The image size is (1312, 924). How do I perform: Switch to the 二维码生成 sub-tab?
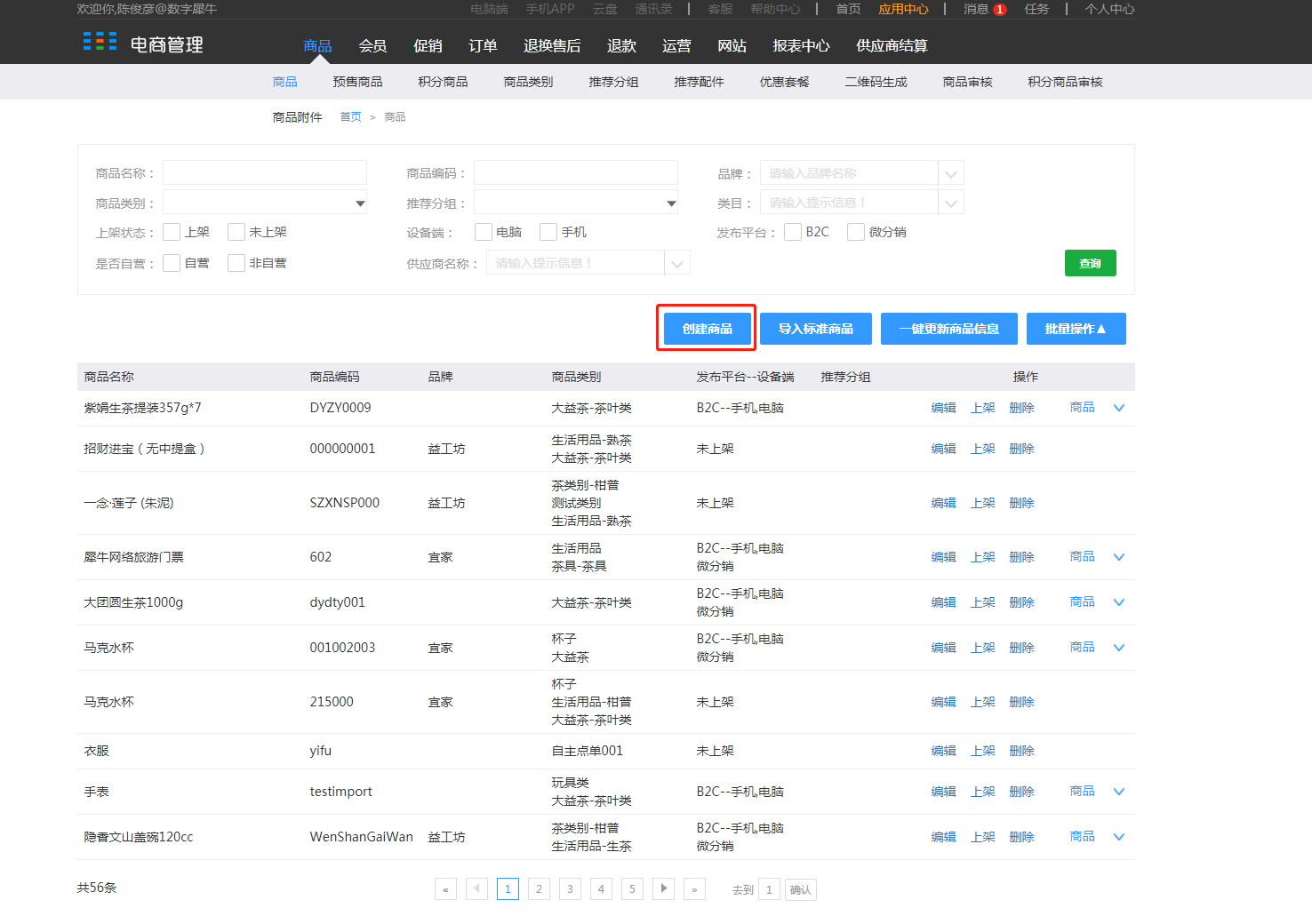[x=876, y=82]
